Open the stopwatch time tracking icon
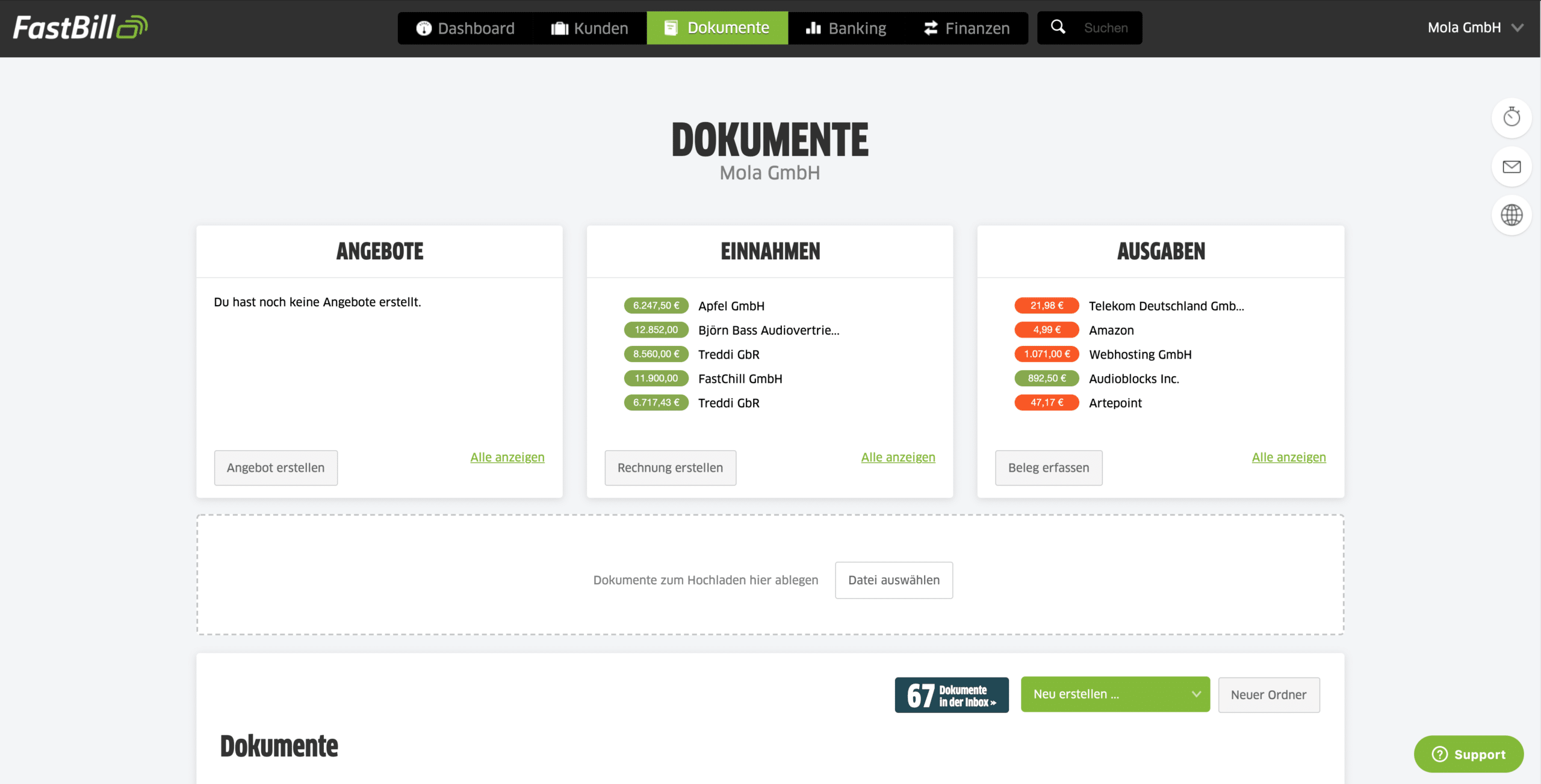 click(x=1512, y=117)
